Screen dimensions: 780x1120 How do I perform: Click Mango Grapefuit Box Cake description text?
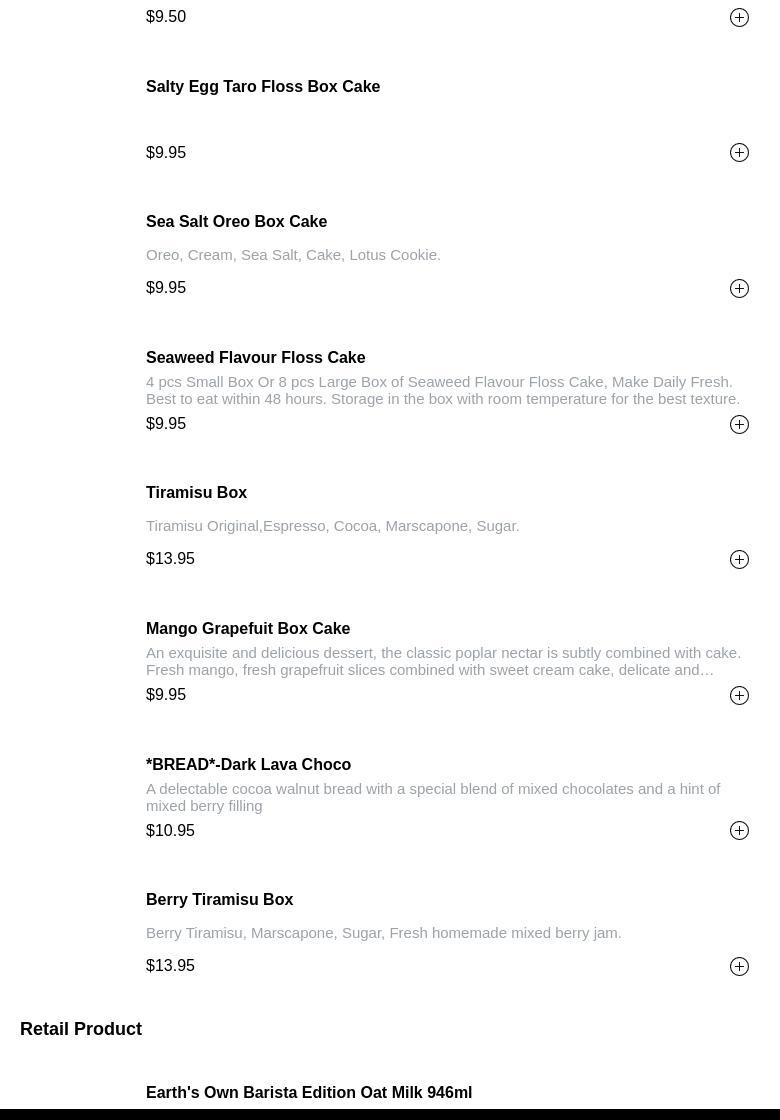pos(443,661)
